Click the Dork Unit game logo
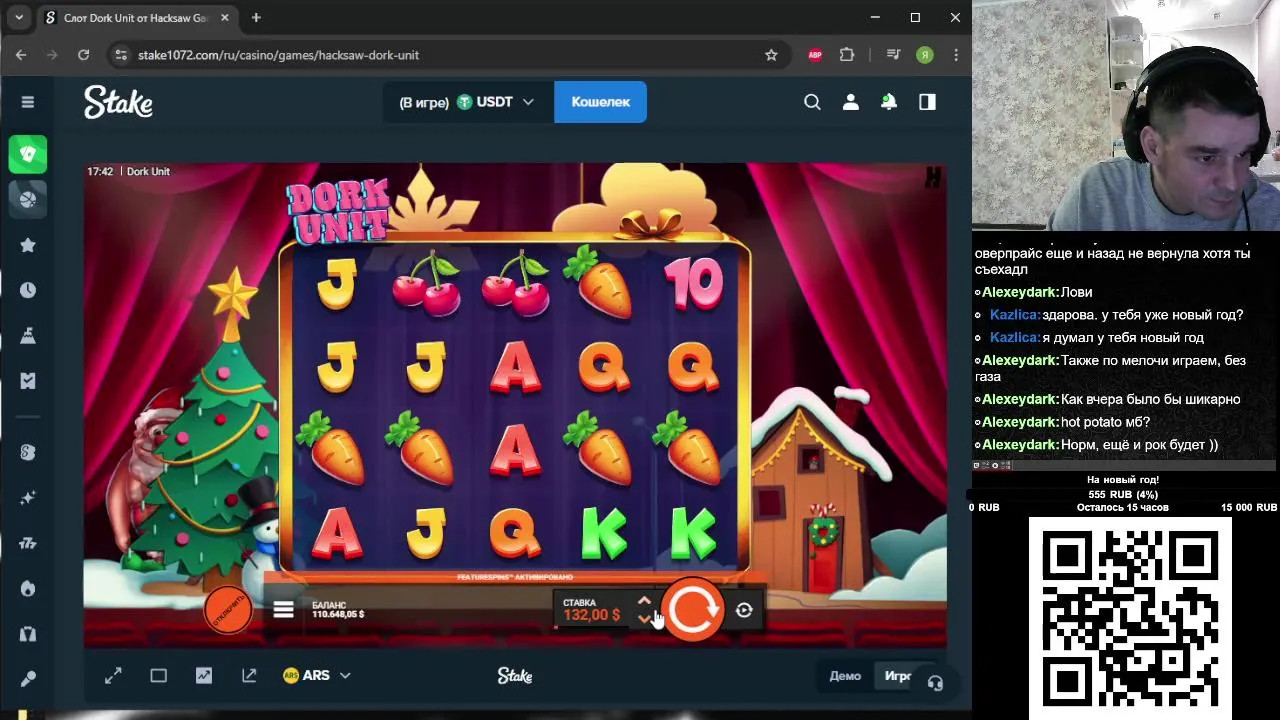This screenshot has height=720, width=1280. (x=338, y=210)
